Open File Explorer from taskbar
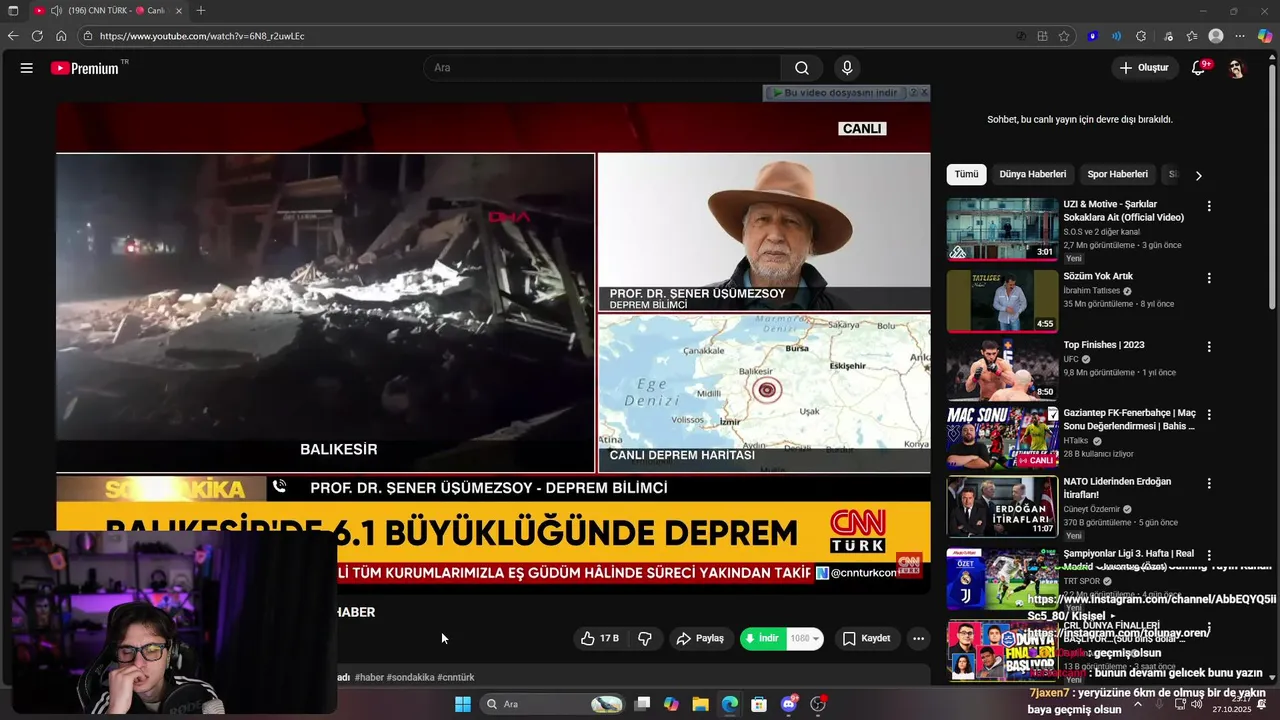 coord(700,704)
